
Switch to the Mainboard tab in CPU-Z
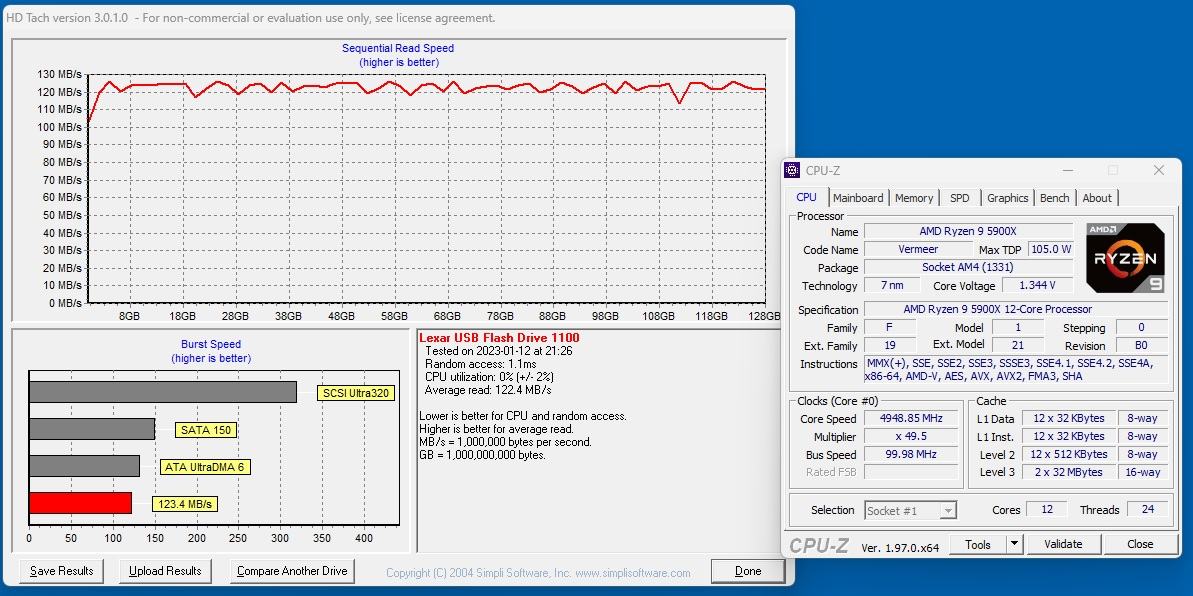point(858,198)
